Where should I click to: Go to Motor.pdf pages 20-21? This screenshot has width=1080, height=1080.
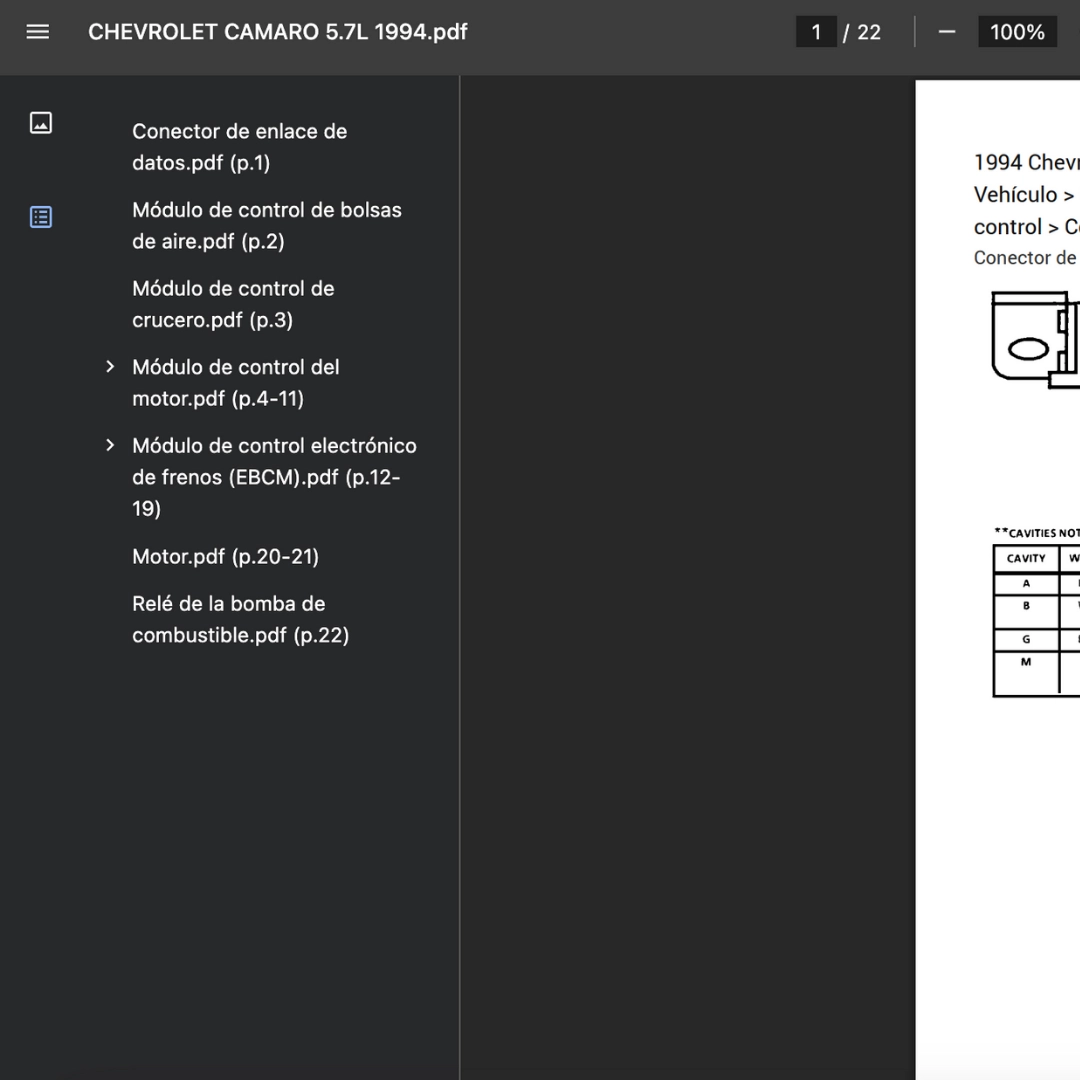click(x=225, y=556)
